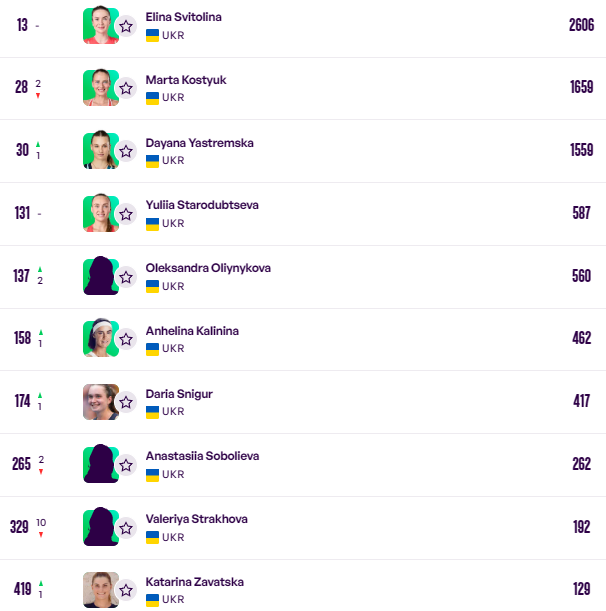
Task: Click Oleksandra Oliynykova's silhouette avatar
Action: tap(100, 276)
